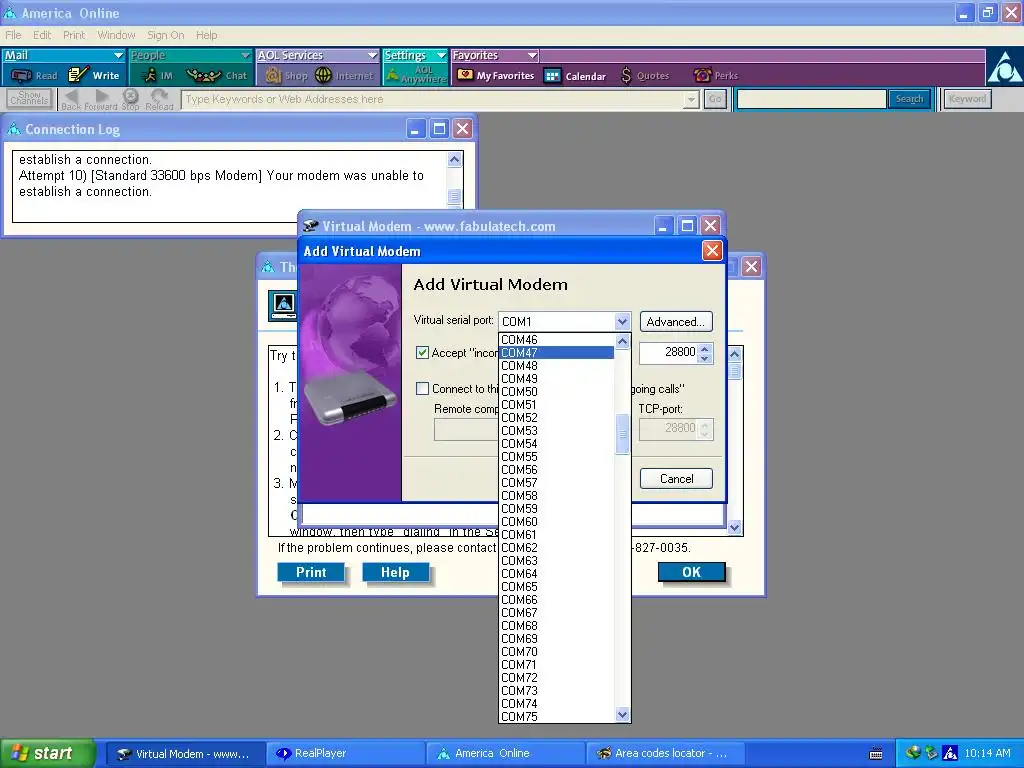Click Cancel in Add Virtual Modem

click(x=676, y=479)
